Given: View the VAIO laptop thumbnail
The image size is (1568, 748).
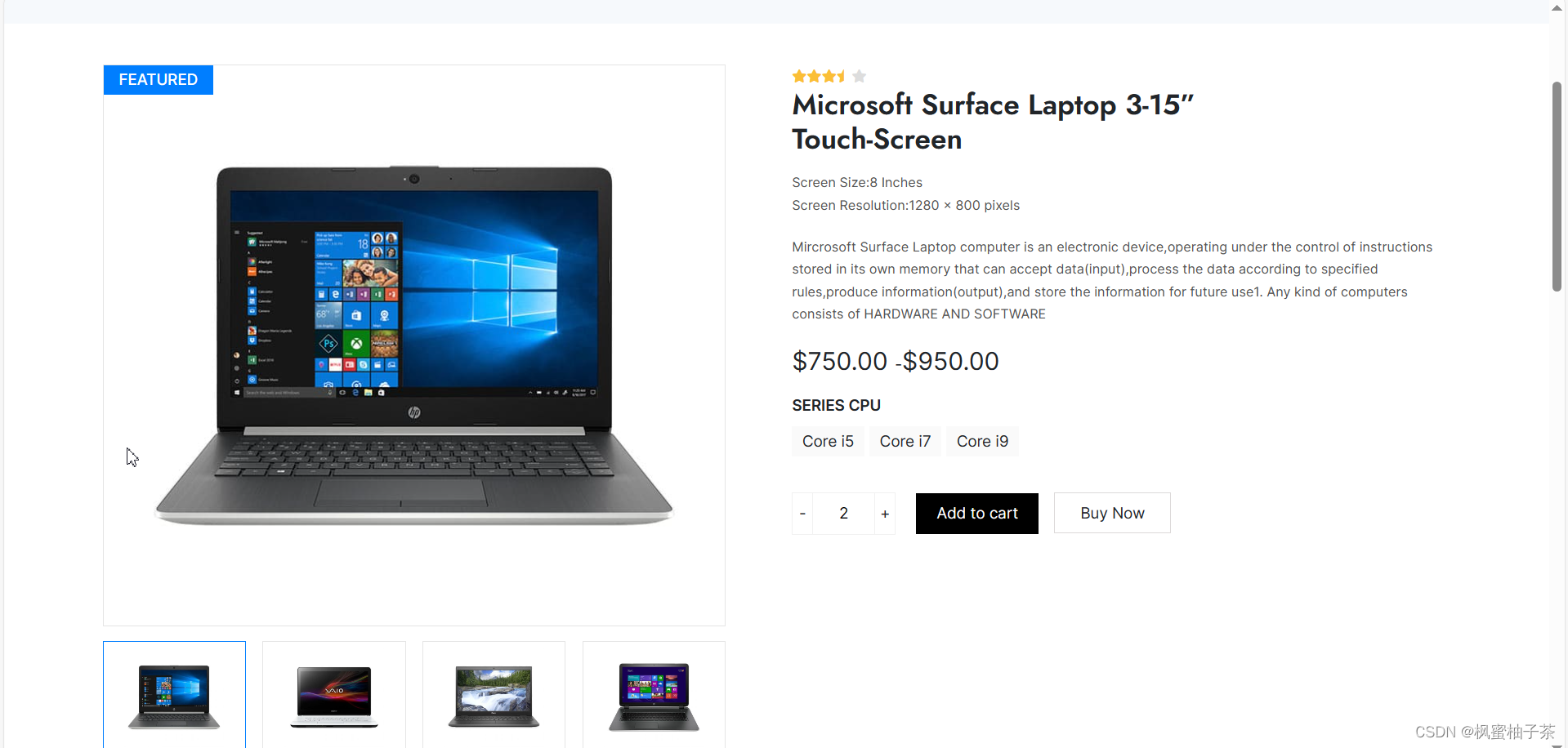Looking at the screenshot, I should point(334,695).
